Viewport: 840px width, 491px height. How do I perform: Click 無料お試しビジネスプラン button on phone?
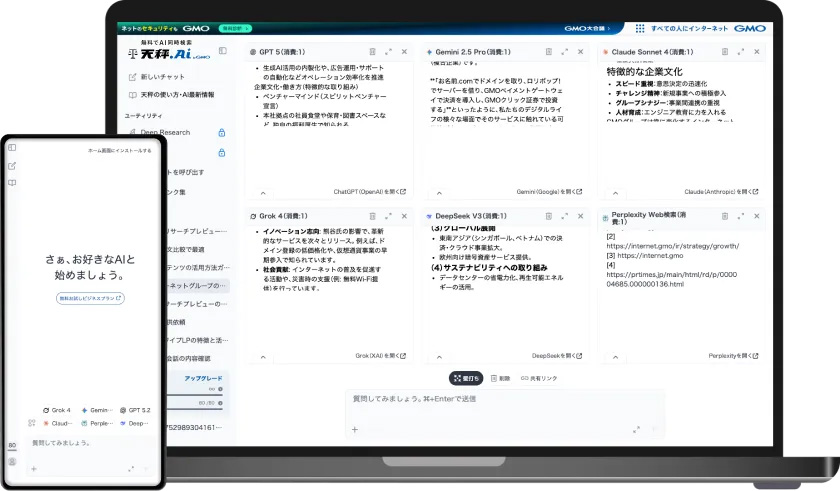(90, 298)
